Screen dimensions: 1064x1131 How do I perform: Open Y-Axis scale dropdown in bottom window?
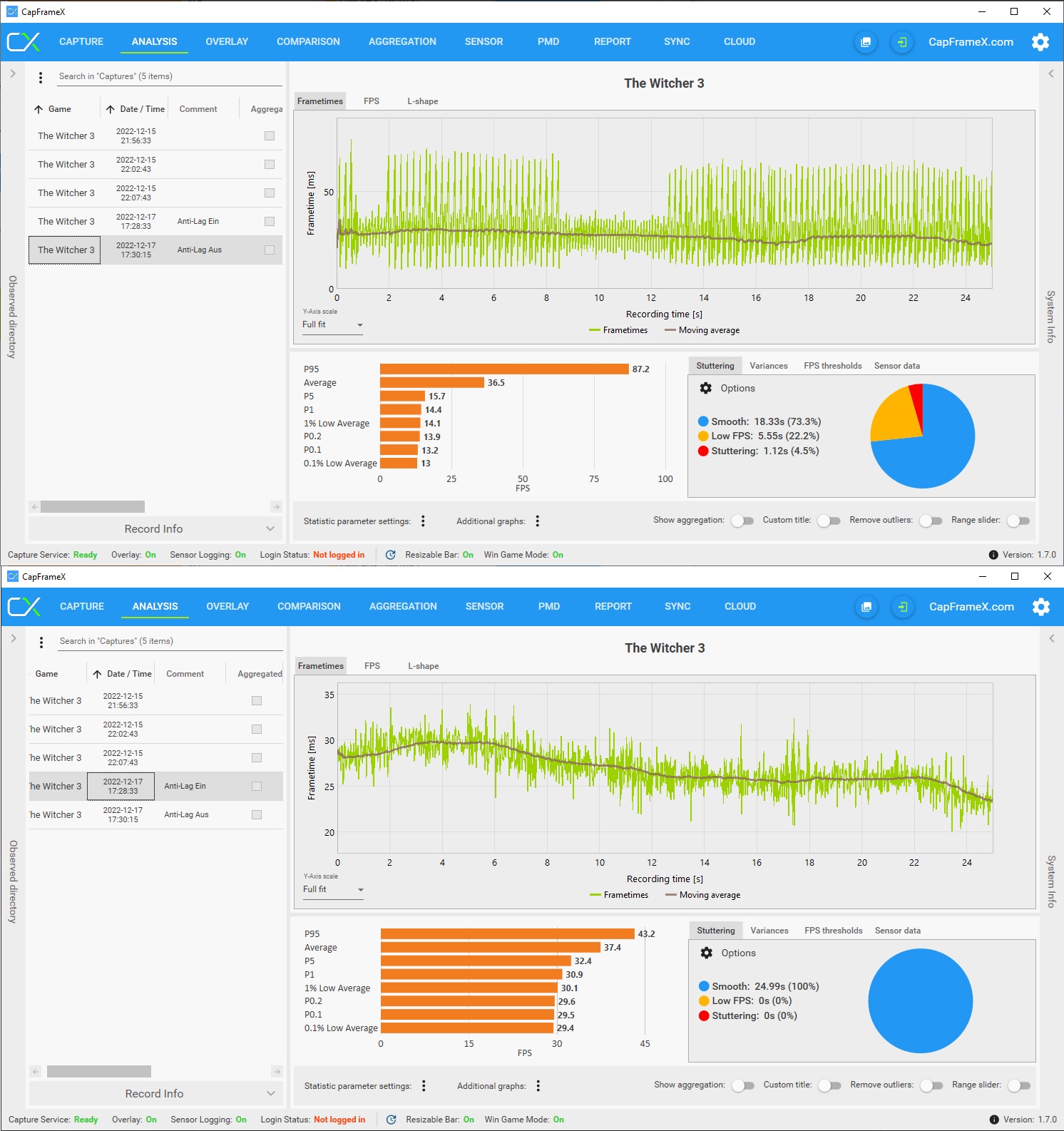coord(333,889)
